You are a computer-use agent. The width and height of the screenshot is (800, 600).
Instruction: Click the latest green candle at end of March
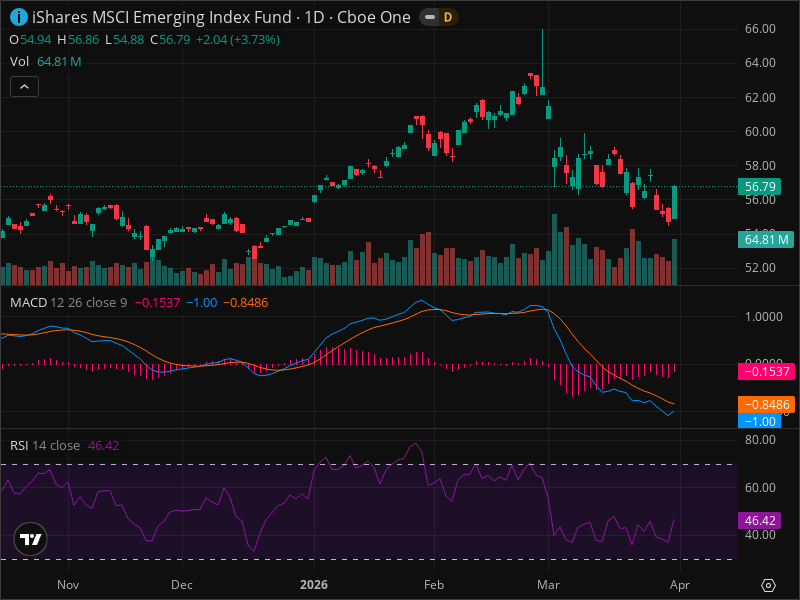(674, 203)
